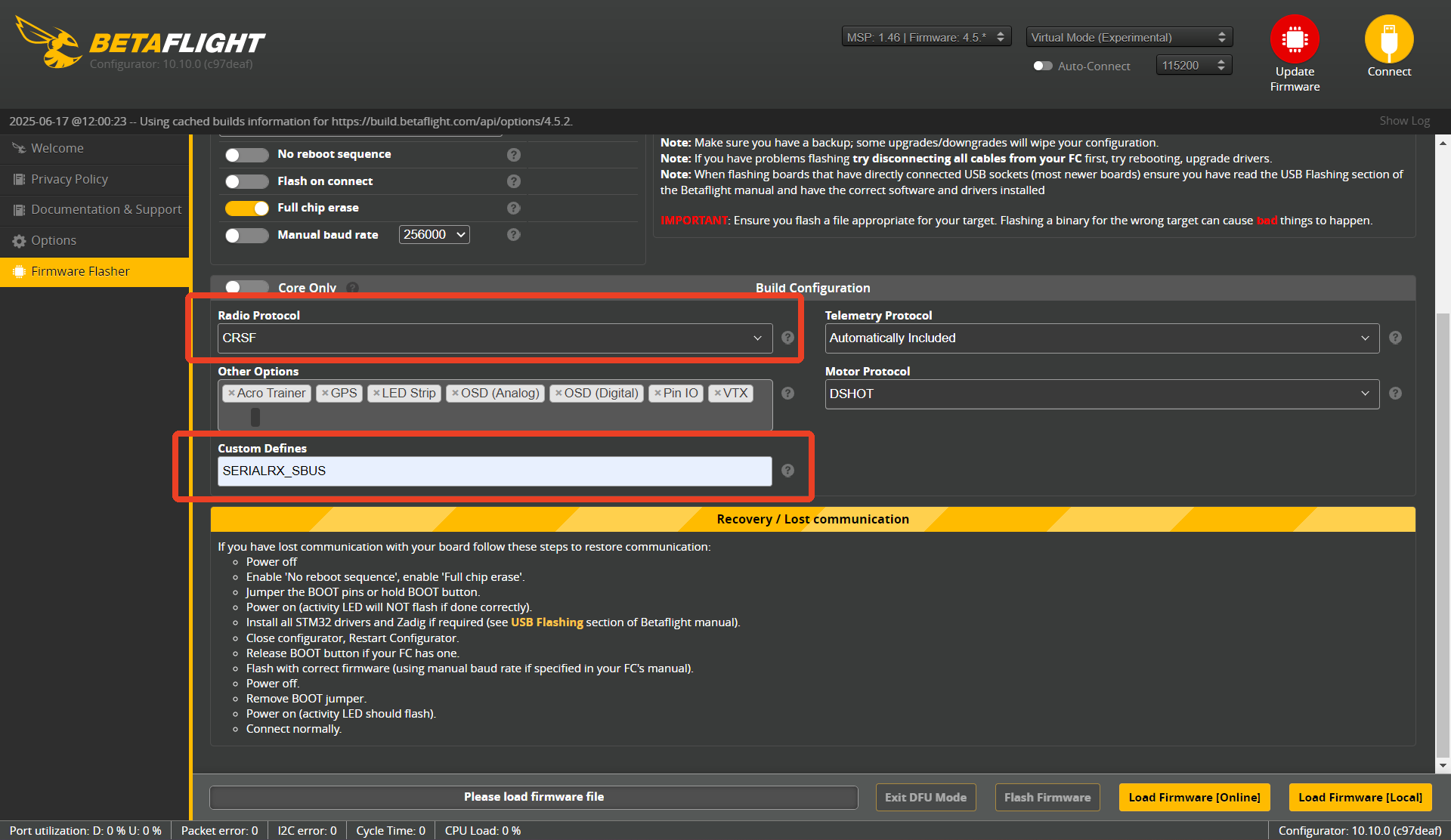Remove the LED Strip option tag
Viewport: 1451px width, 840px height.
pos(376,393)
